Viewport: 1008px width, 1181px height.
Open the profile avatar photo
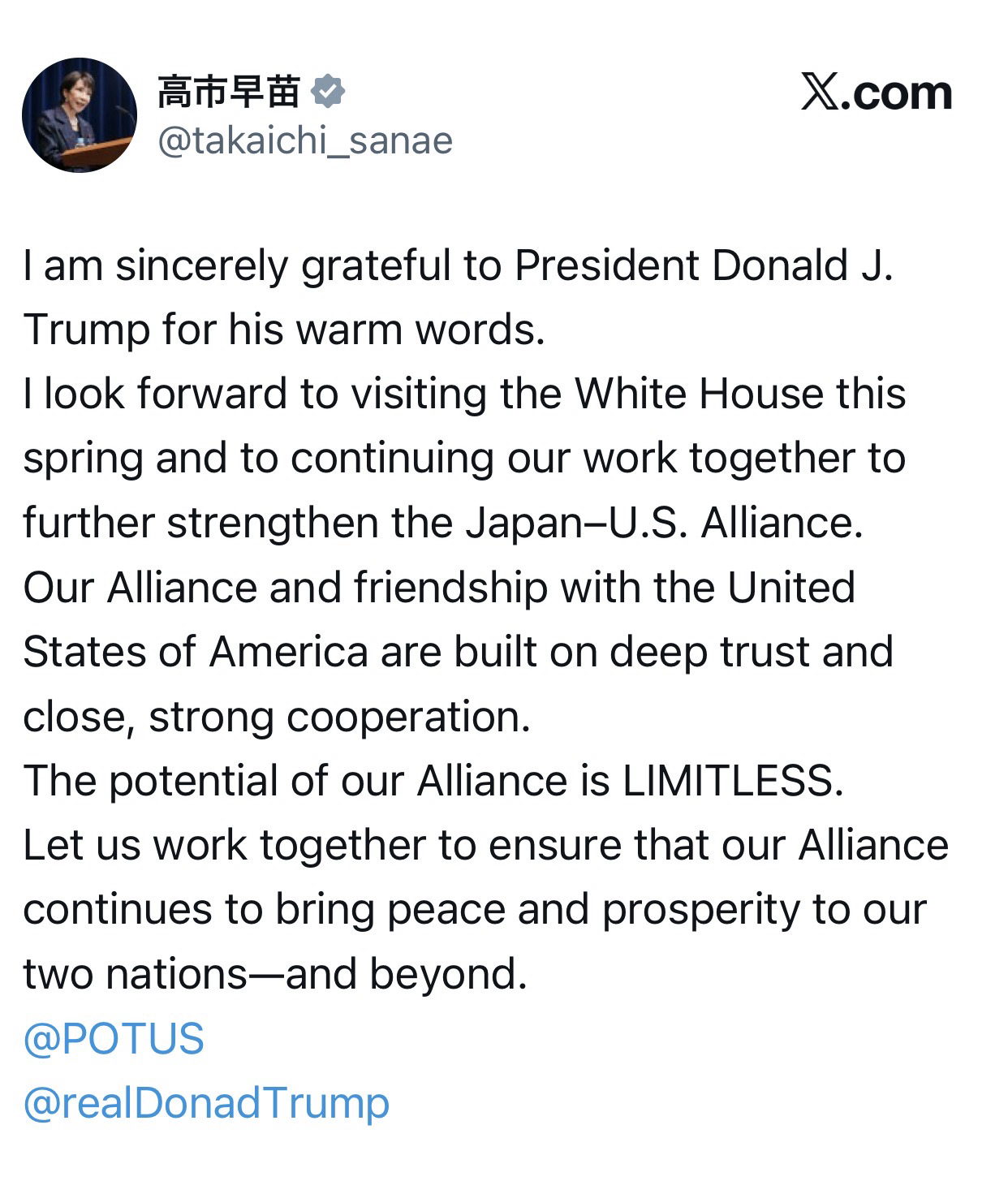[80, 114]
